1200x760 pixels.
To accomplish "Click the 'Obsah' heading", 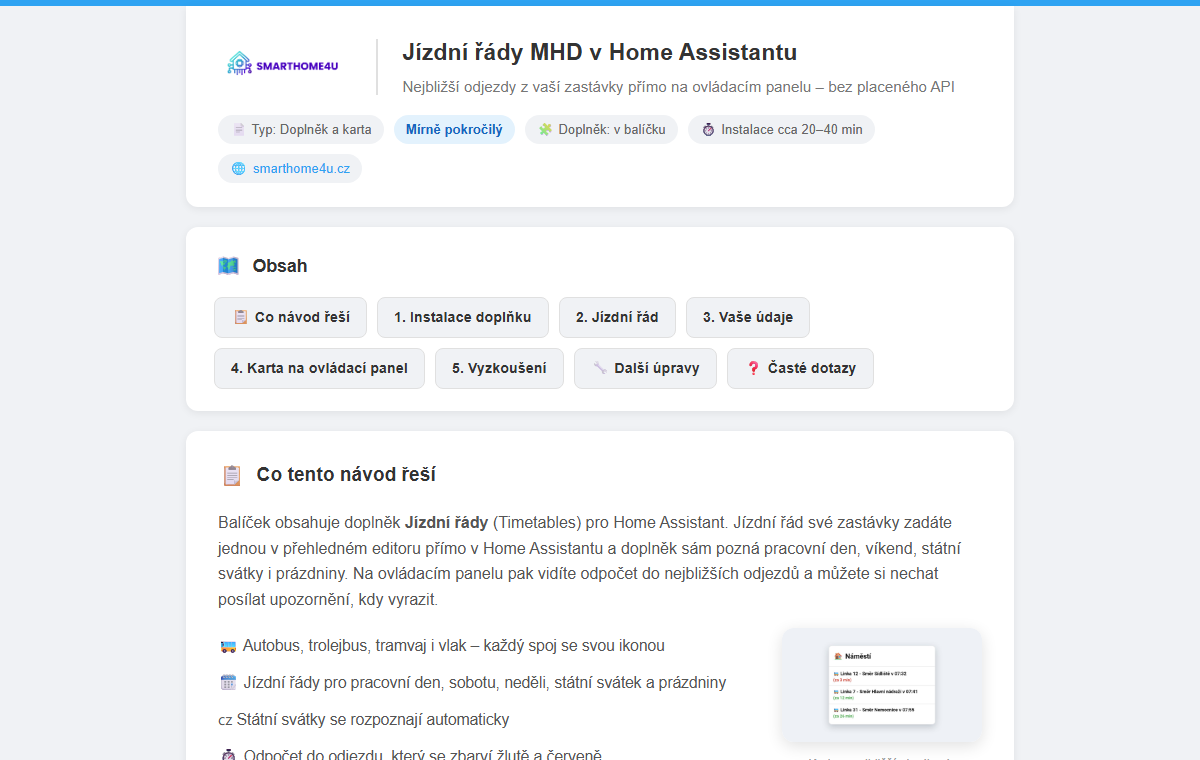I will (x=280, y=266).
